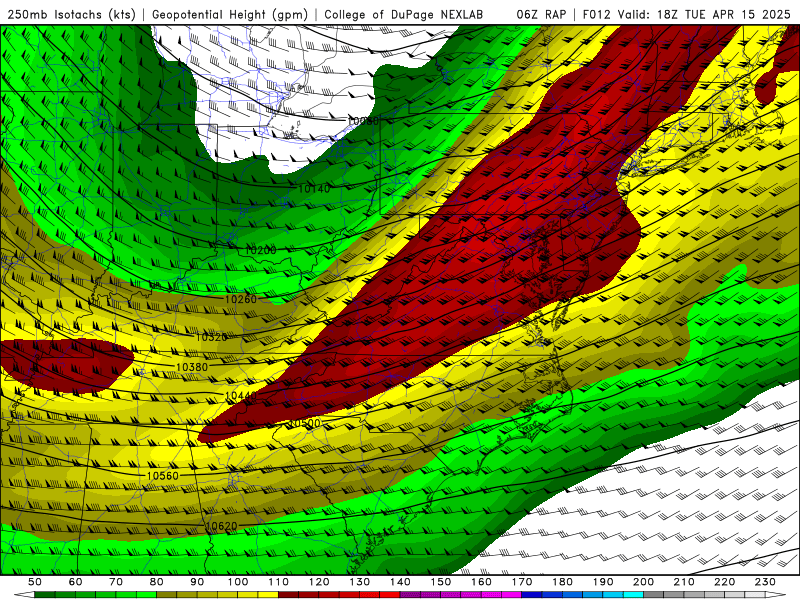Click the 130 value on the color scale
The height and width of the screenshot is (600, 800).
click(360, 582)
